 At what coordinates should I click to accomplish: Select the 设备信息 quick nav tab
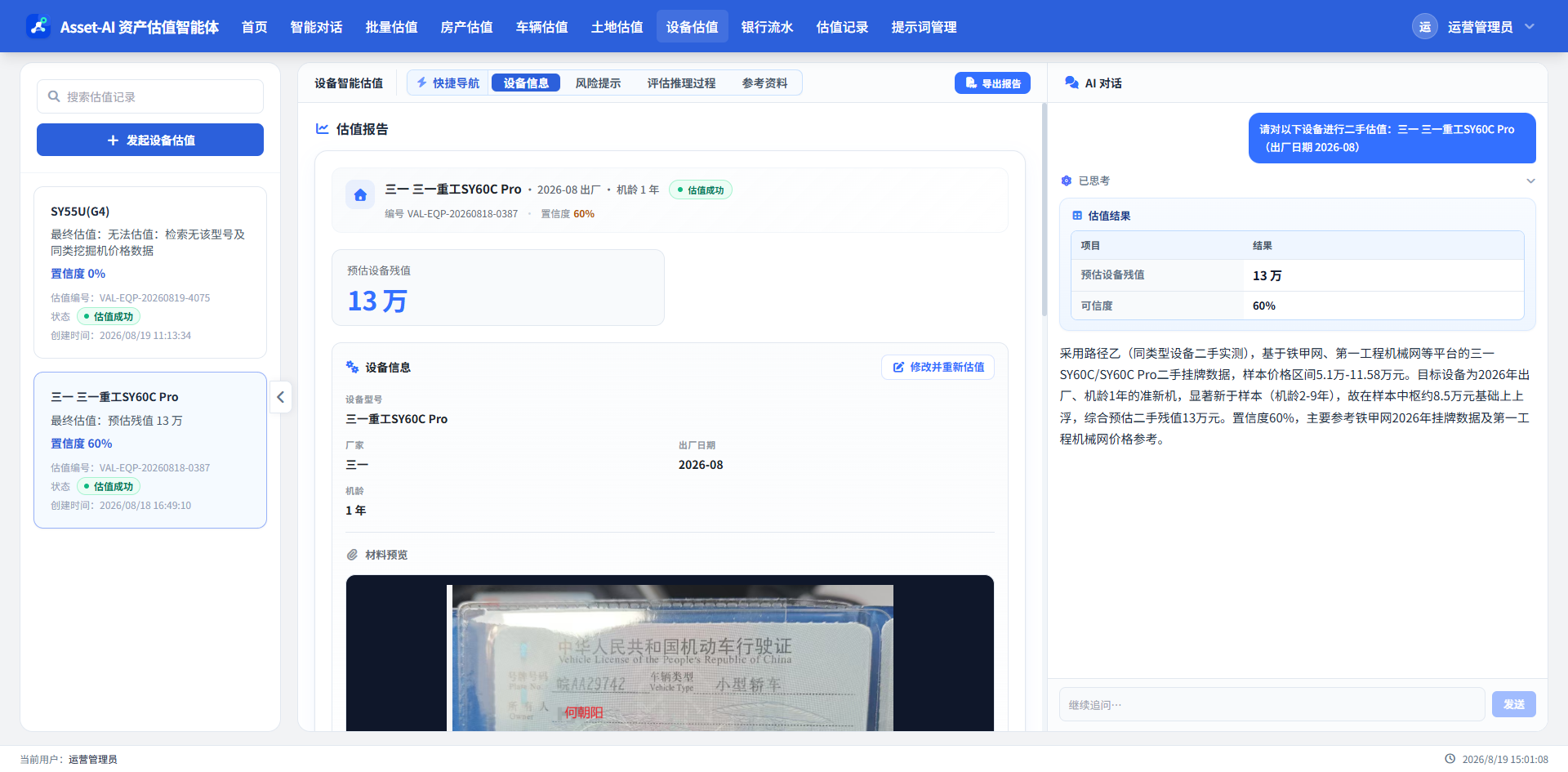point(526,83)
